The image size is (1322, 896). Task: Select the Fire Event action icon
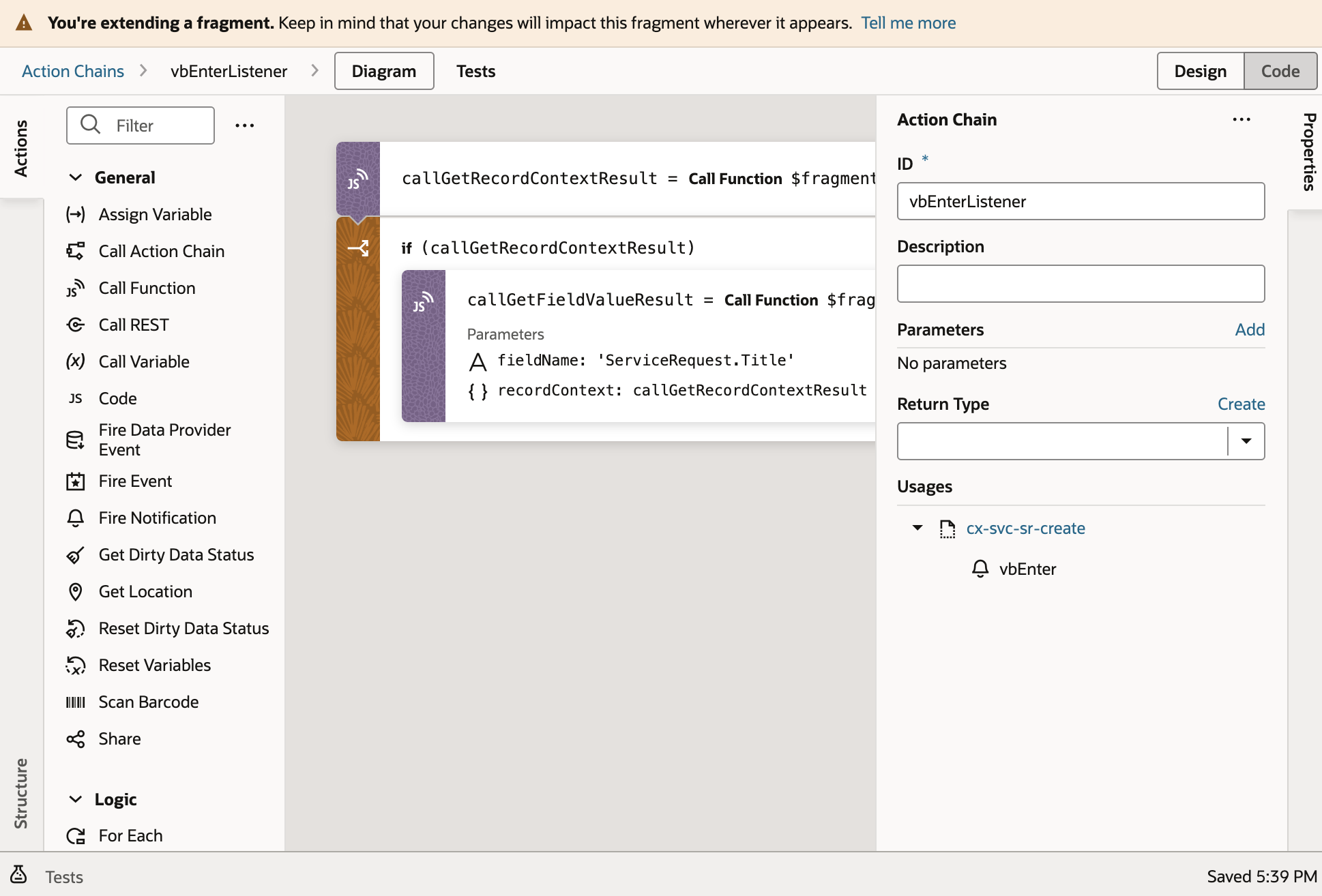pos(76,481)
